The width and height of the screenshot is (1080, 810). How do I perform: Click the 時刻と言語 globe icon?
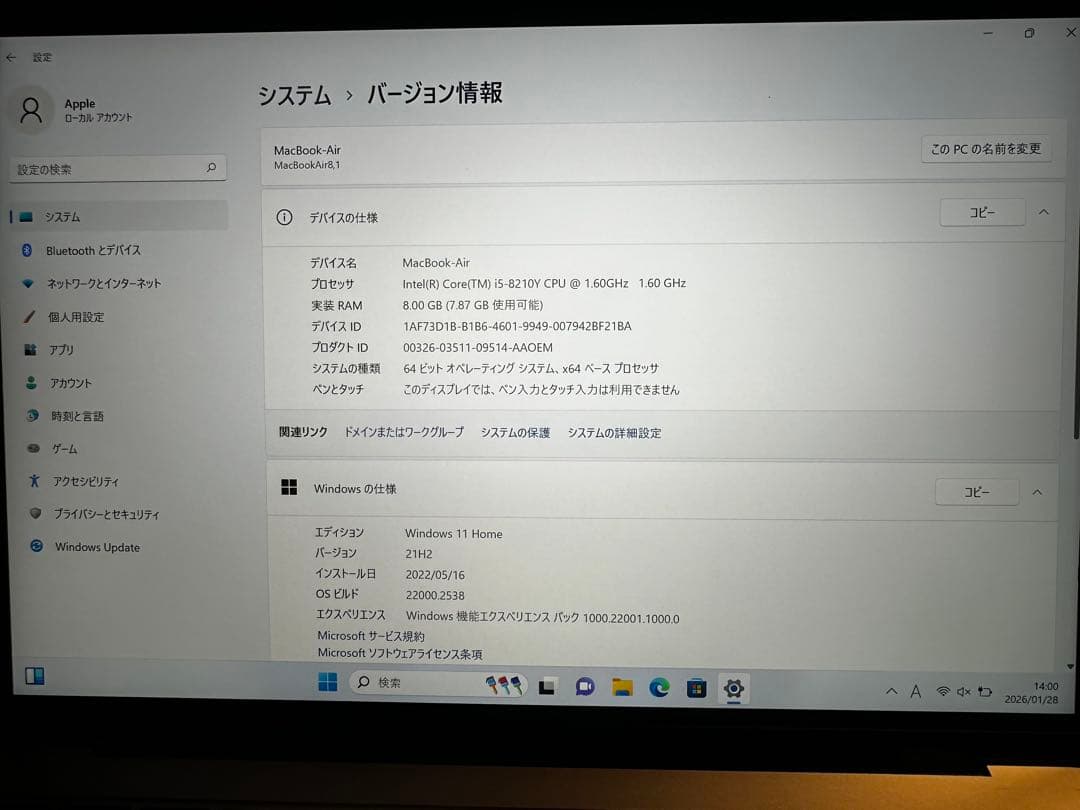pyautogui.click(x=32, y=415)
